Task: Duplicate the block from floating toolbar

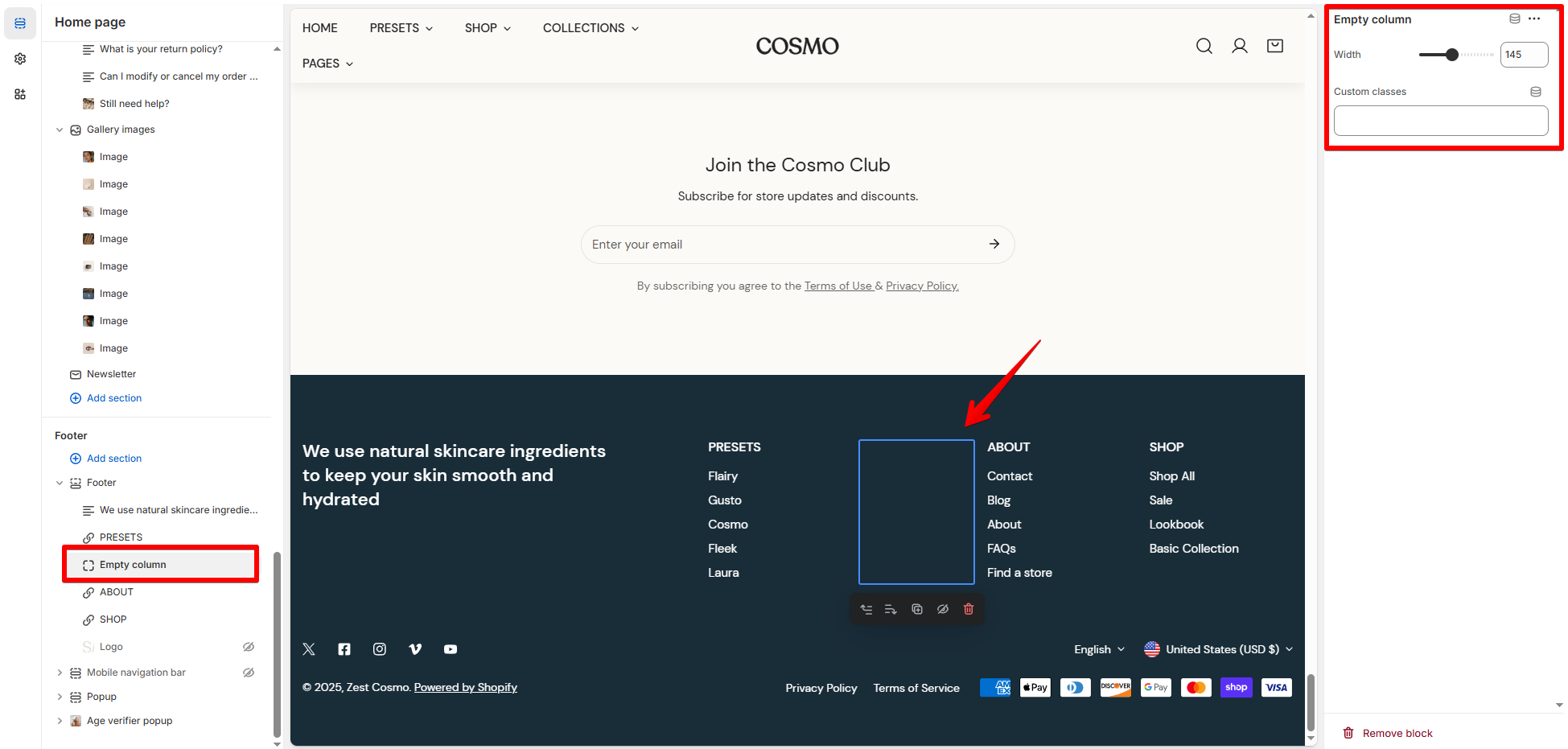Action: [x=917, y=609]
